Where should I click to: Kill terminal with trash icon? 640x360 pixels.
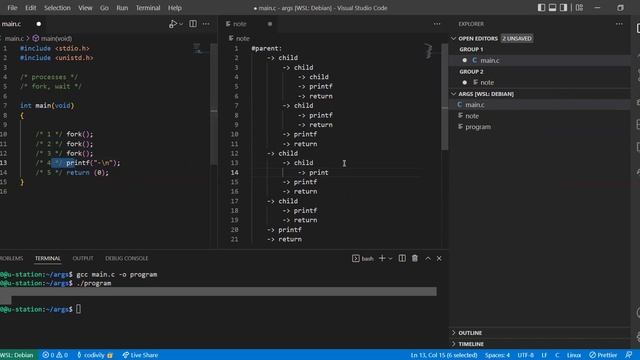[415, 258]
